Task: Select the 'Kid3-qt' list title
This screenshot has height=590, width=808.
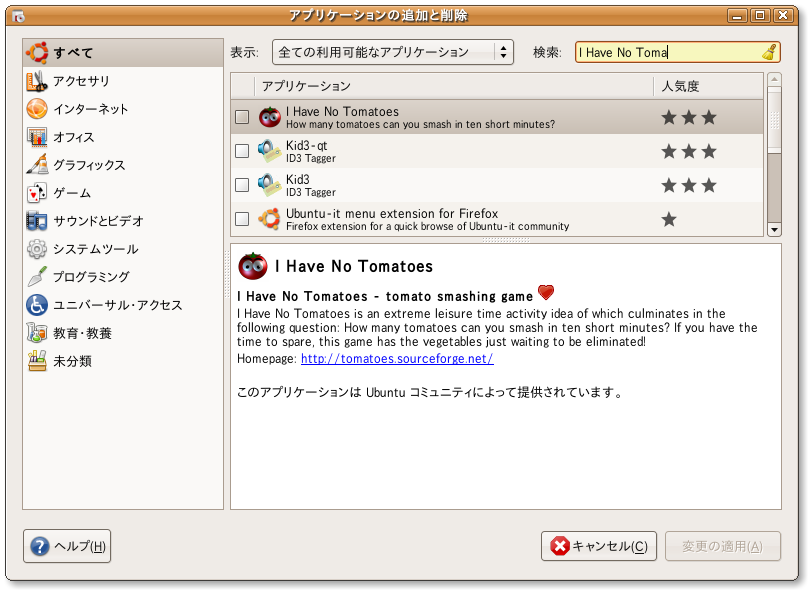Action: [x=307, y=146]
